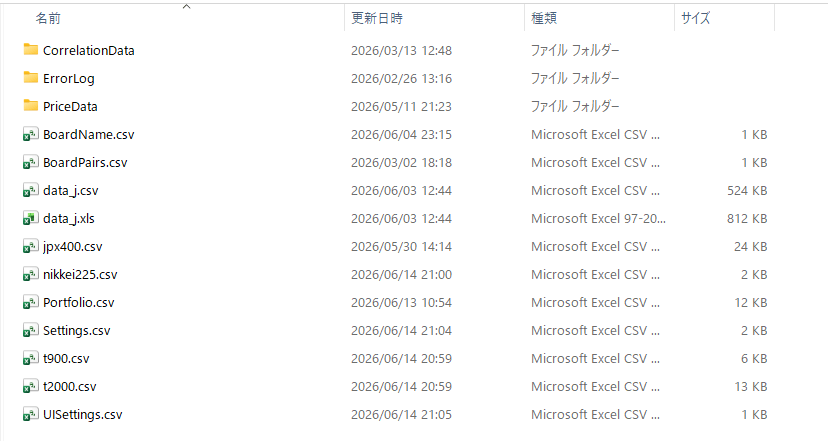
Task: Select the nikkei225.csv file name
Action: (x=80, y=275)
